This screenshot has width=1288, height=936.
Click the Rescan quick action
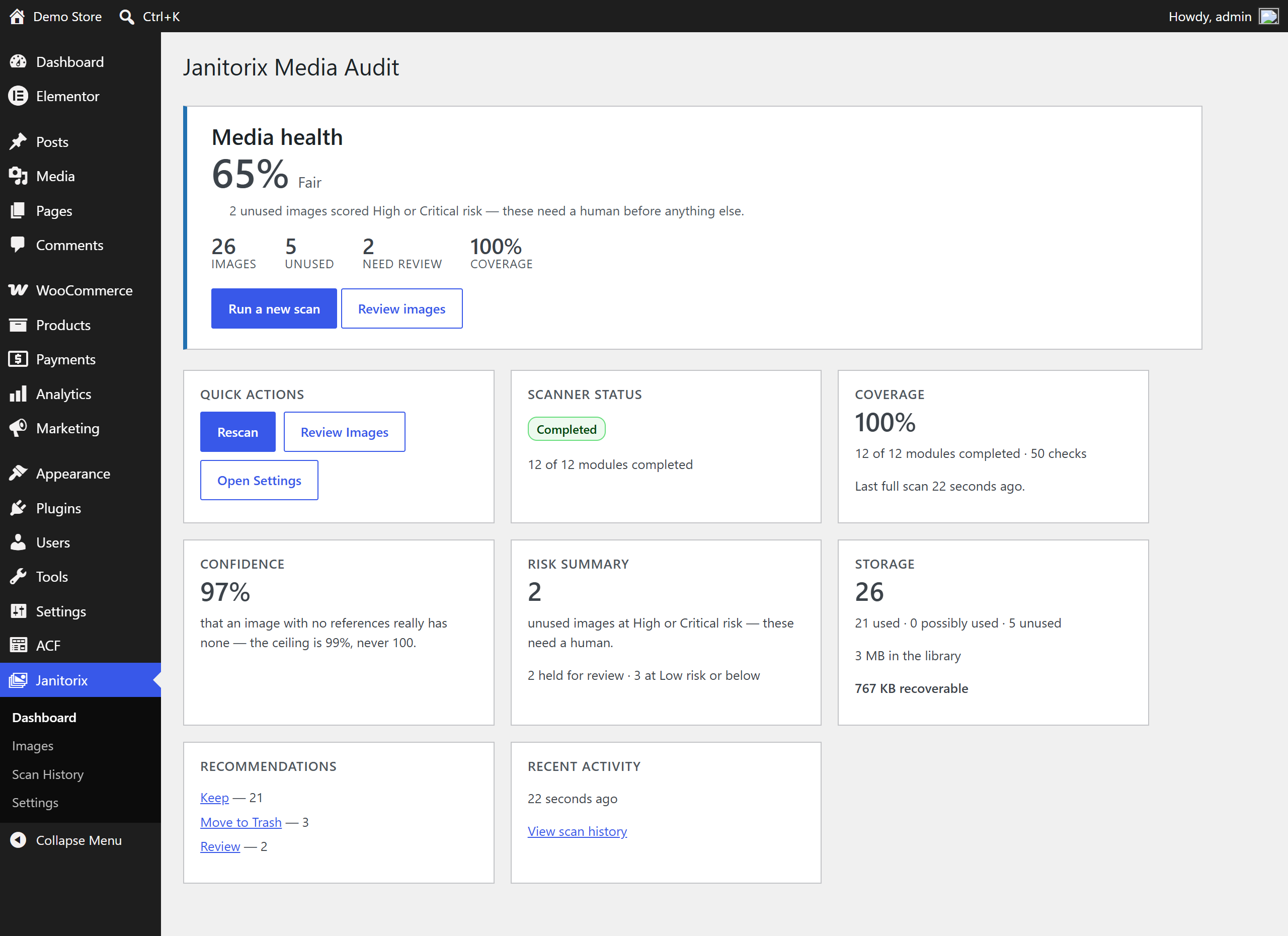(237, 432)
